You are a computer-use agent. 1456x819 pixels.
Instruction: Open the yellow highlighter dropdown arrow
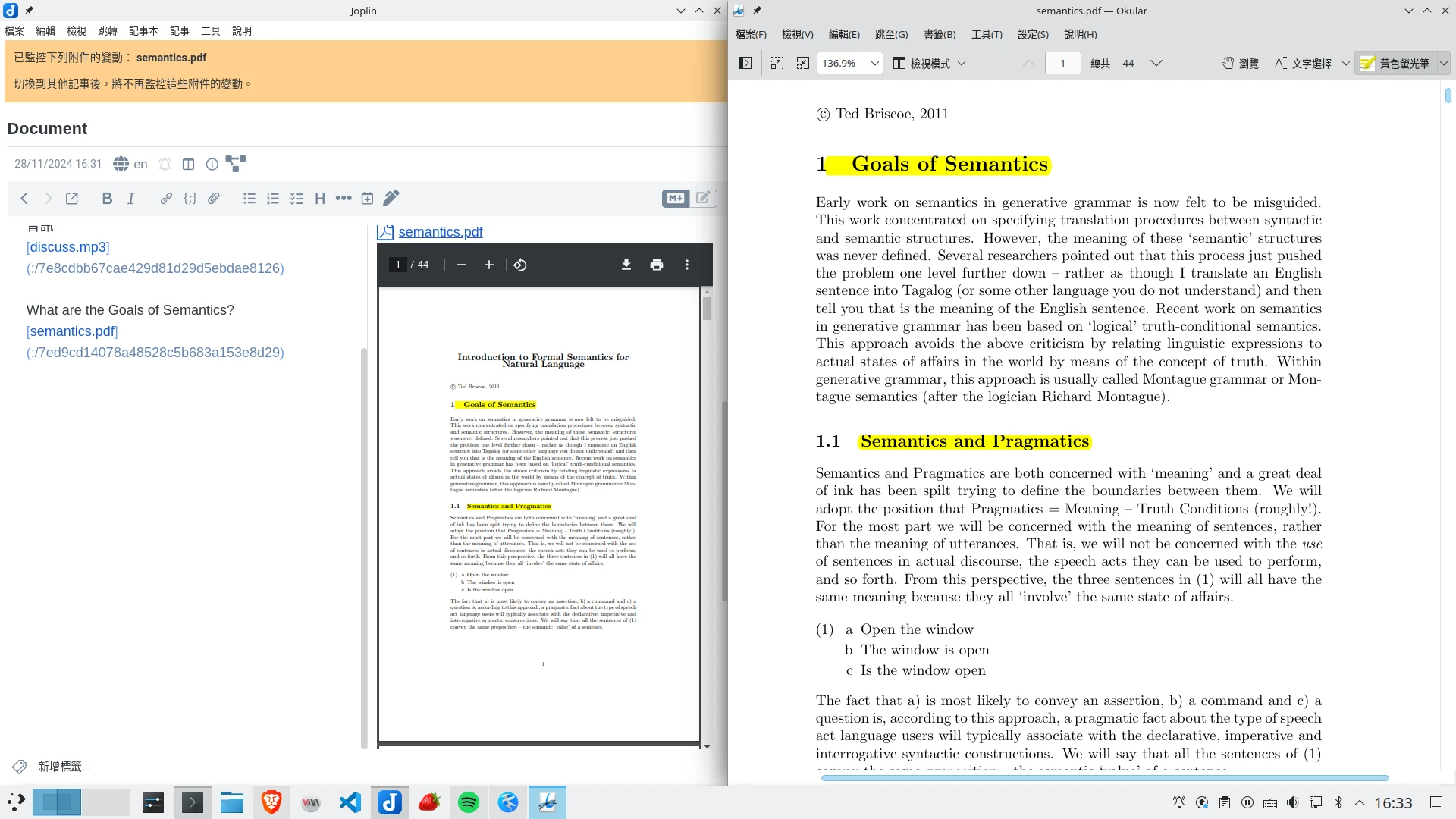click(1444, 64)
